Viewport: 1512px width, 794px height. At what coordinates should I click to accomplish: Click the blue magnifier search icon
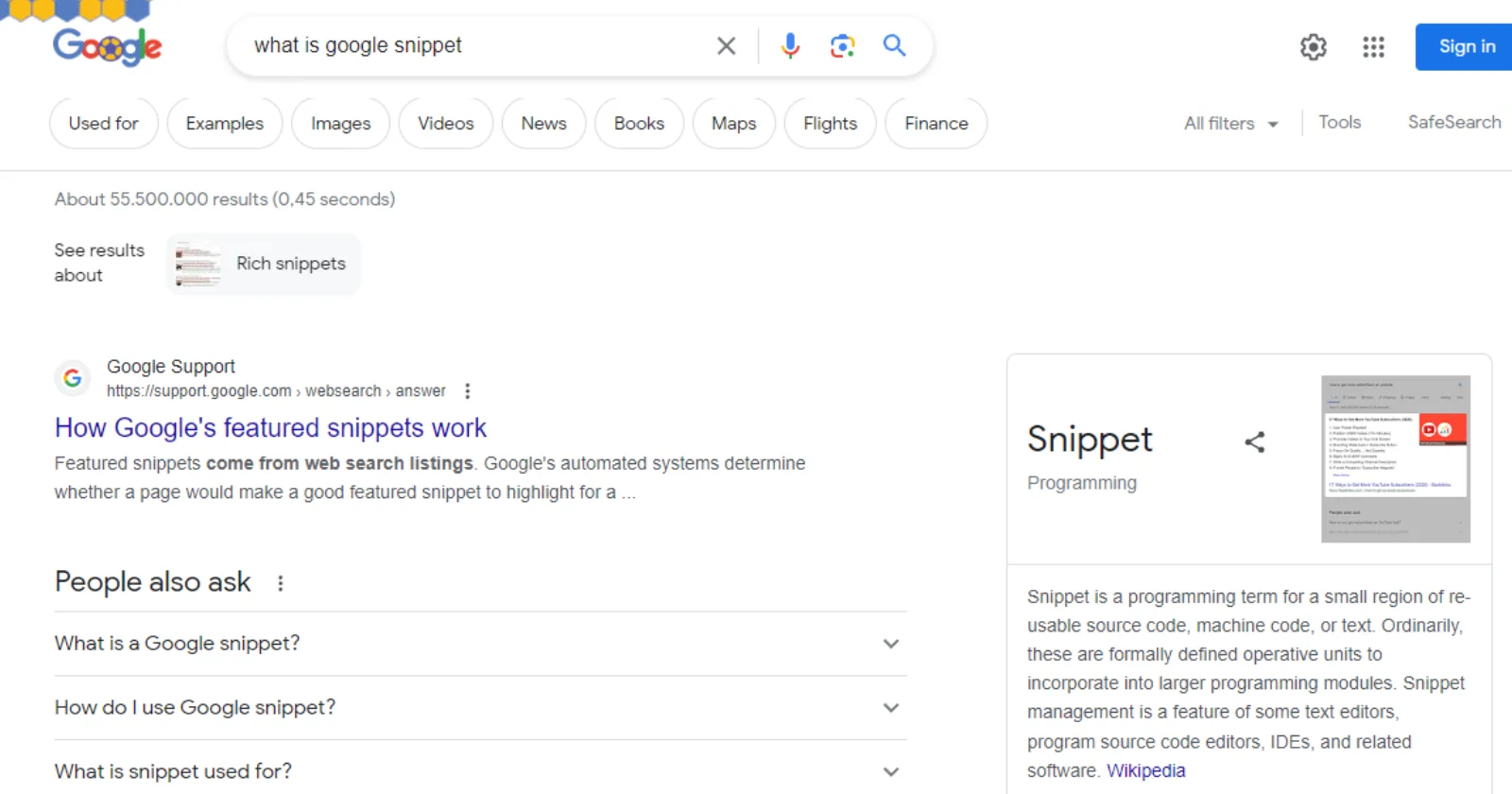click(x=894, y=45)
